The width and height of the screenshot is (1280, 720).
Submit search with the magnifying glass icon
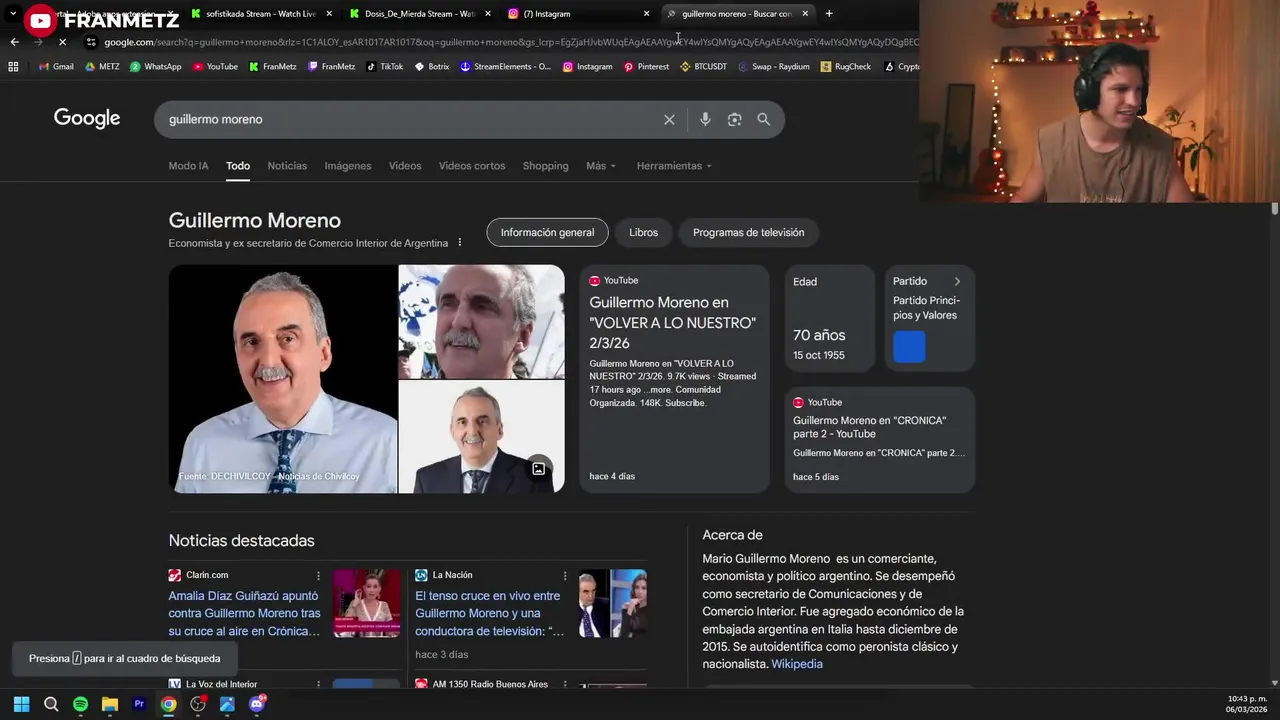(x=763, y=120)
